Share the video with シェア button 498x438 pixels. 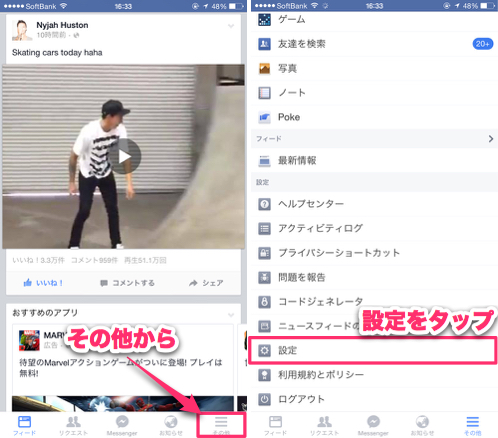[x=206, y=283]
